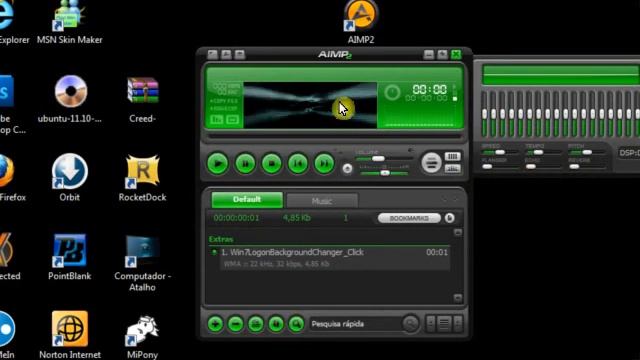Click the visualization area in AIMP2 display
The image size is (640, 360).
click(310, 105)
